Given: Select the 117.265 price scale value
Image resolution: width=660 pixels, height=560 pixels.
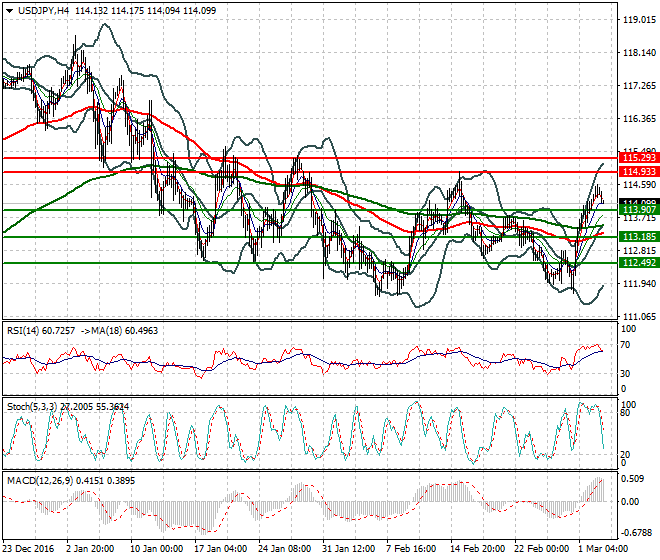Looking at the screenshot, I should (x=639, y=86).
